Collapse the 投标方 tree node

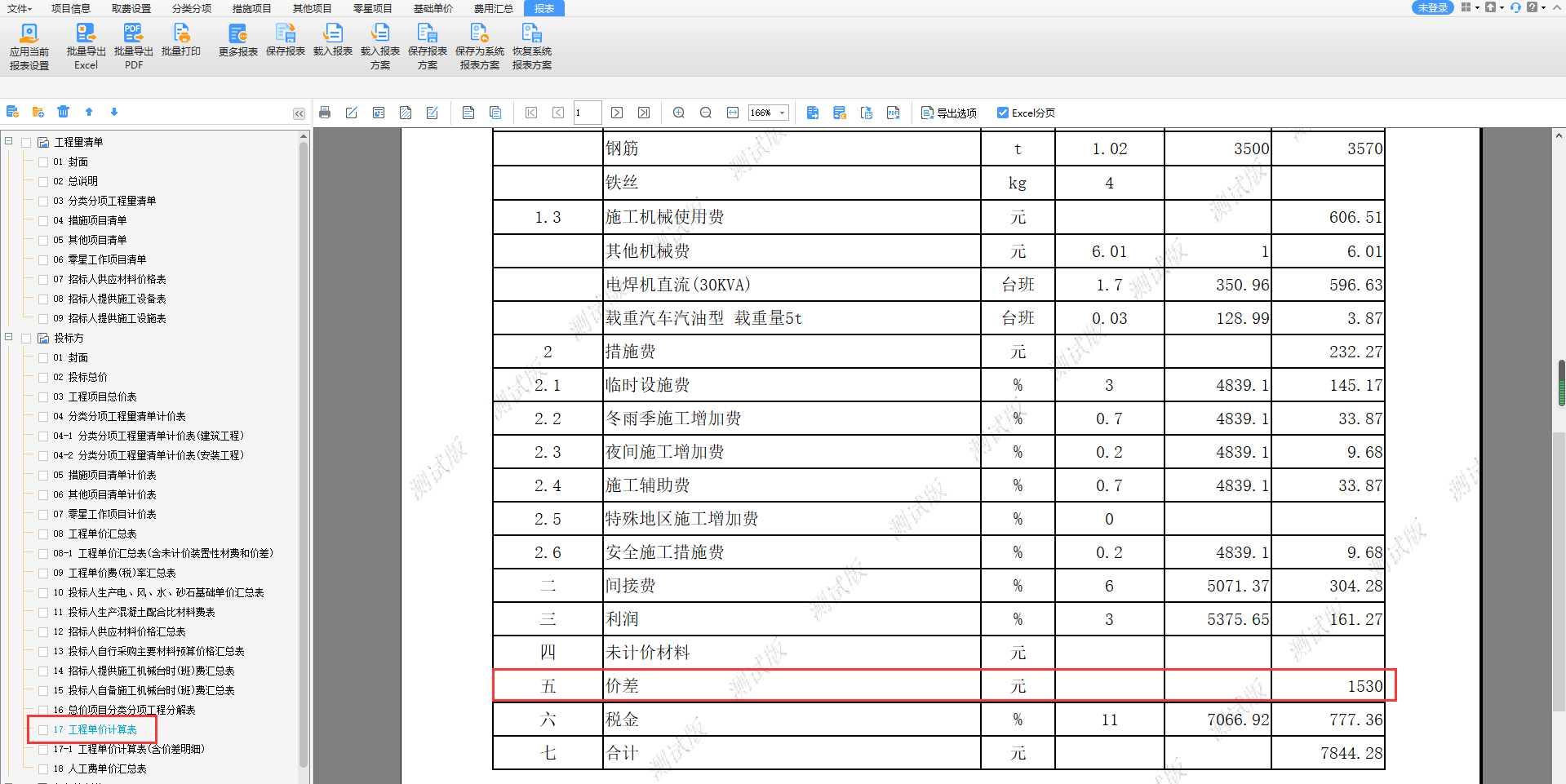tap(9, 337)
